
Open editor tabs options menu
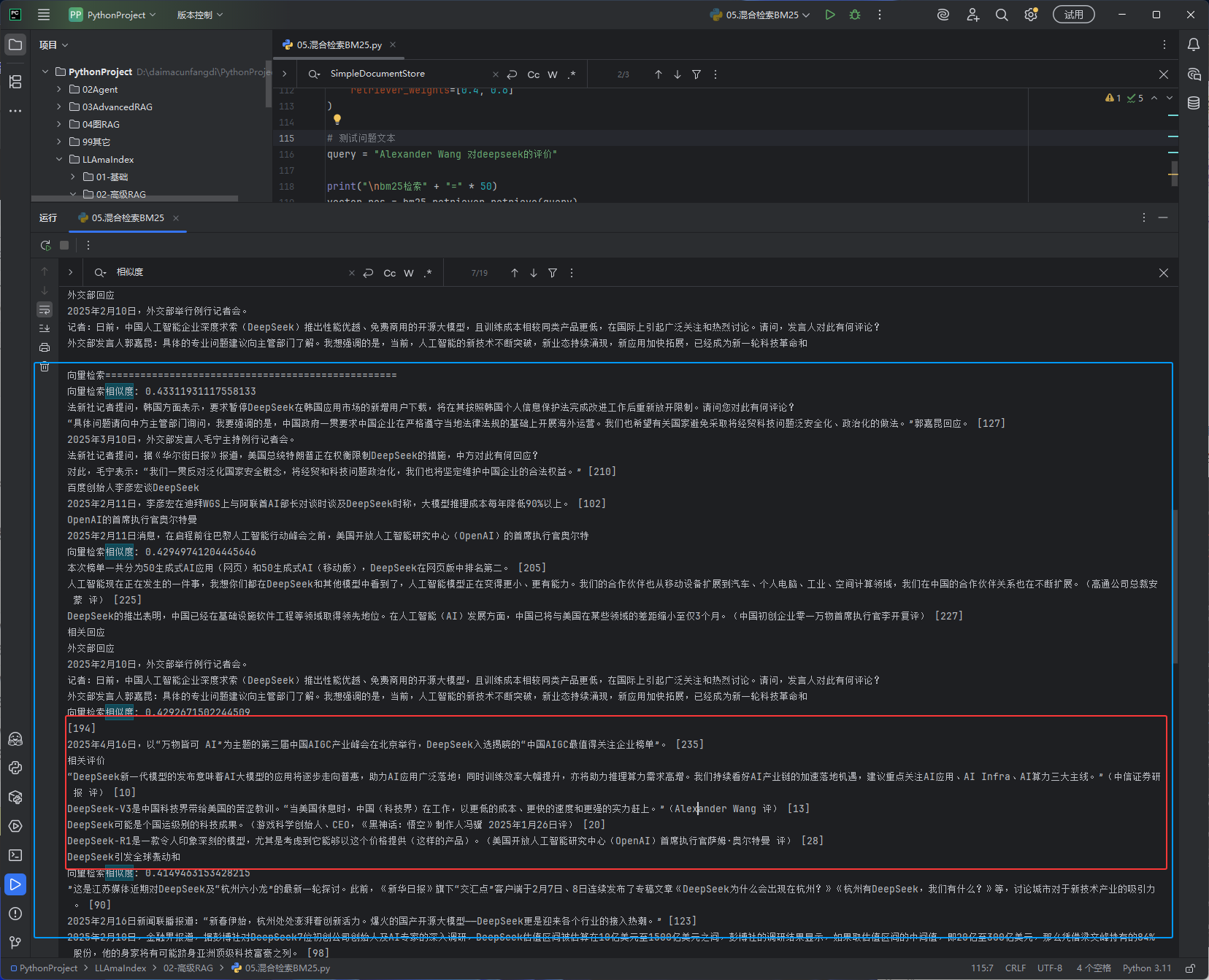click(1164, 45)
